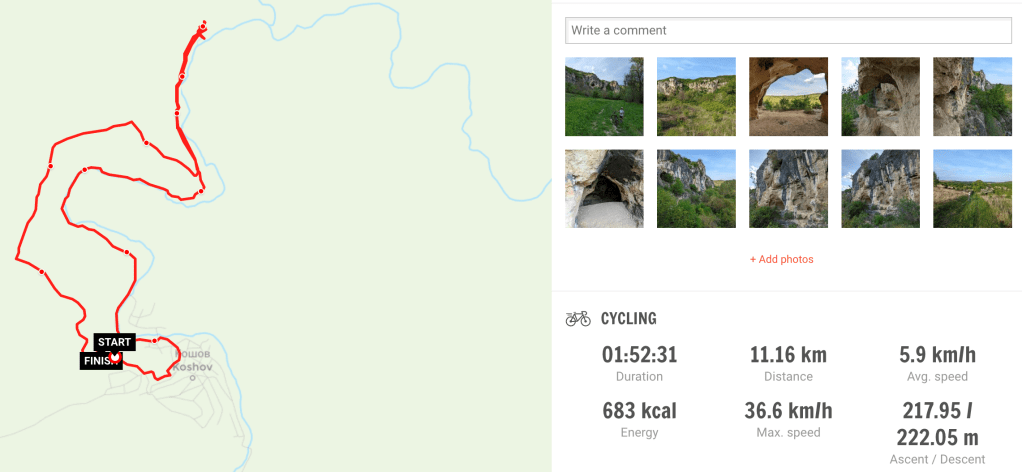Image resolution: width=1022 pixels, height=472 pixels.
Task: Click the ascent and descent elevation value
Action: pos(936,424)
